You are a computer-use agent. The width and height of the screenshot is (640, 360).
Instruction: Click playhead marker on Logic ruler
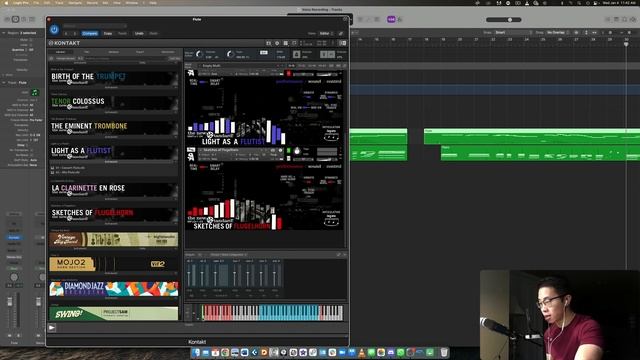626,44
